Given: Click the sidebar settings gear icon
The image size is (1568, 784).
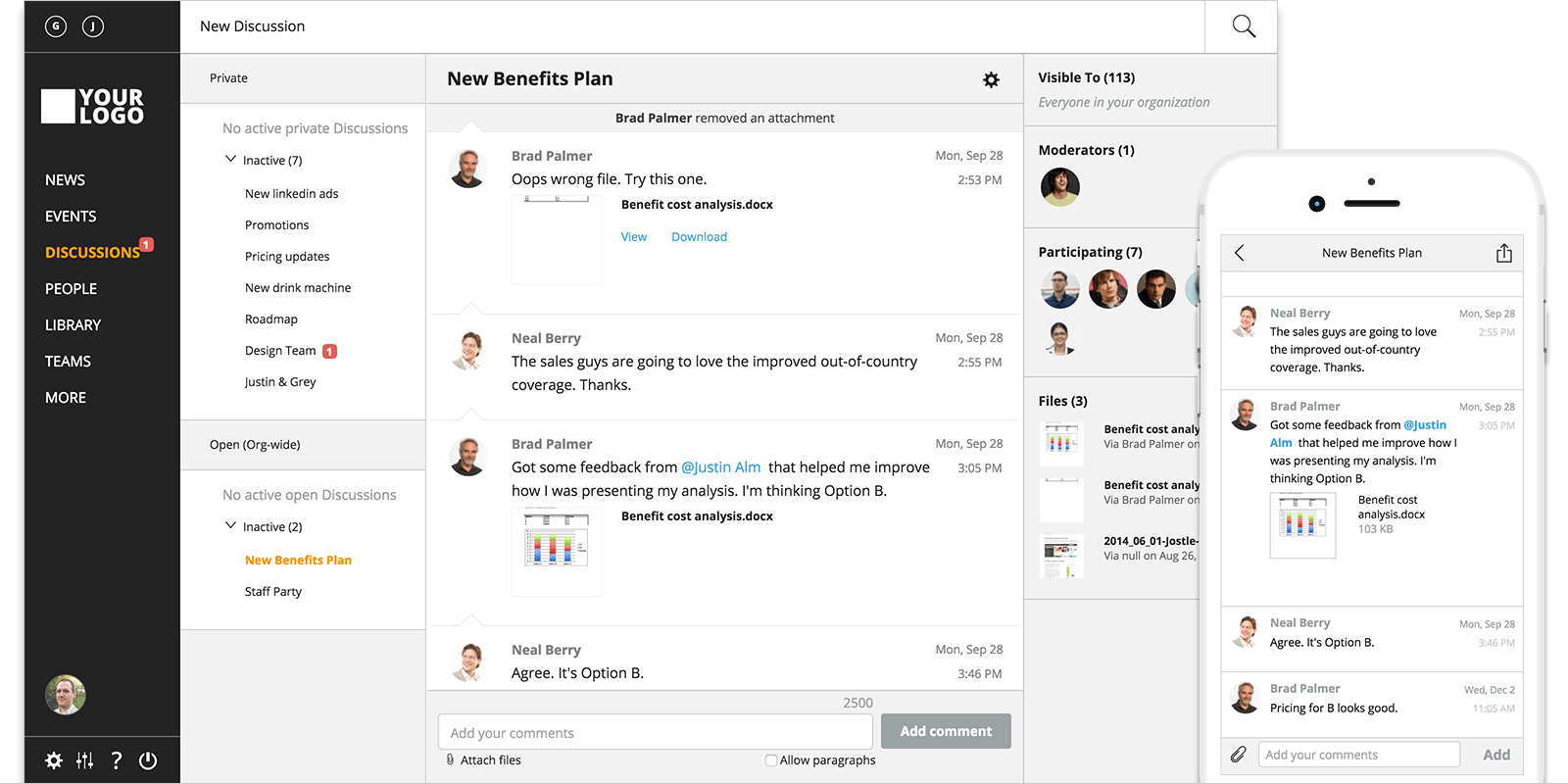Looking at the screenshot, I should 54,760.
